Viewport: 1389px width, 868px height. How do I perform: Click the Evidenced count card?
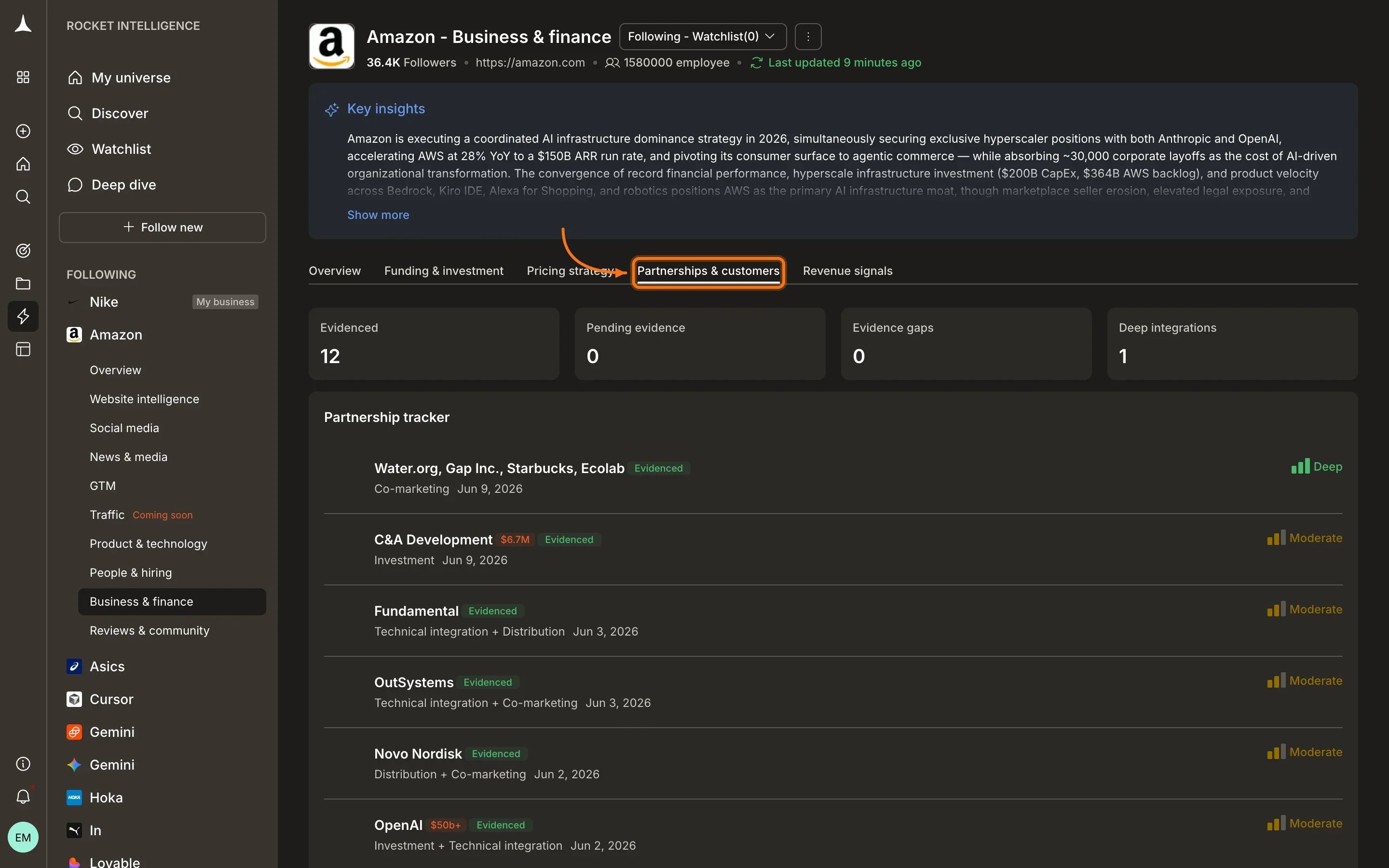click(x=434, y=344)
